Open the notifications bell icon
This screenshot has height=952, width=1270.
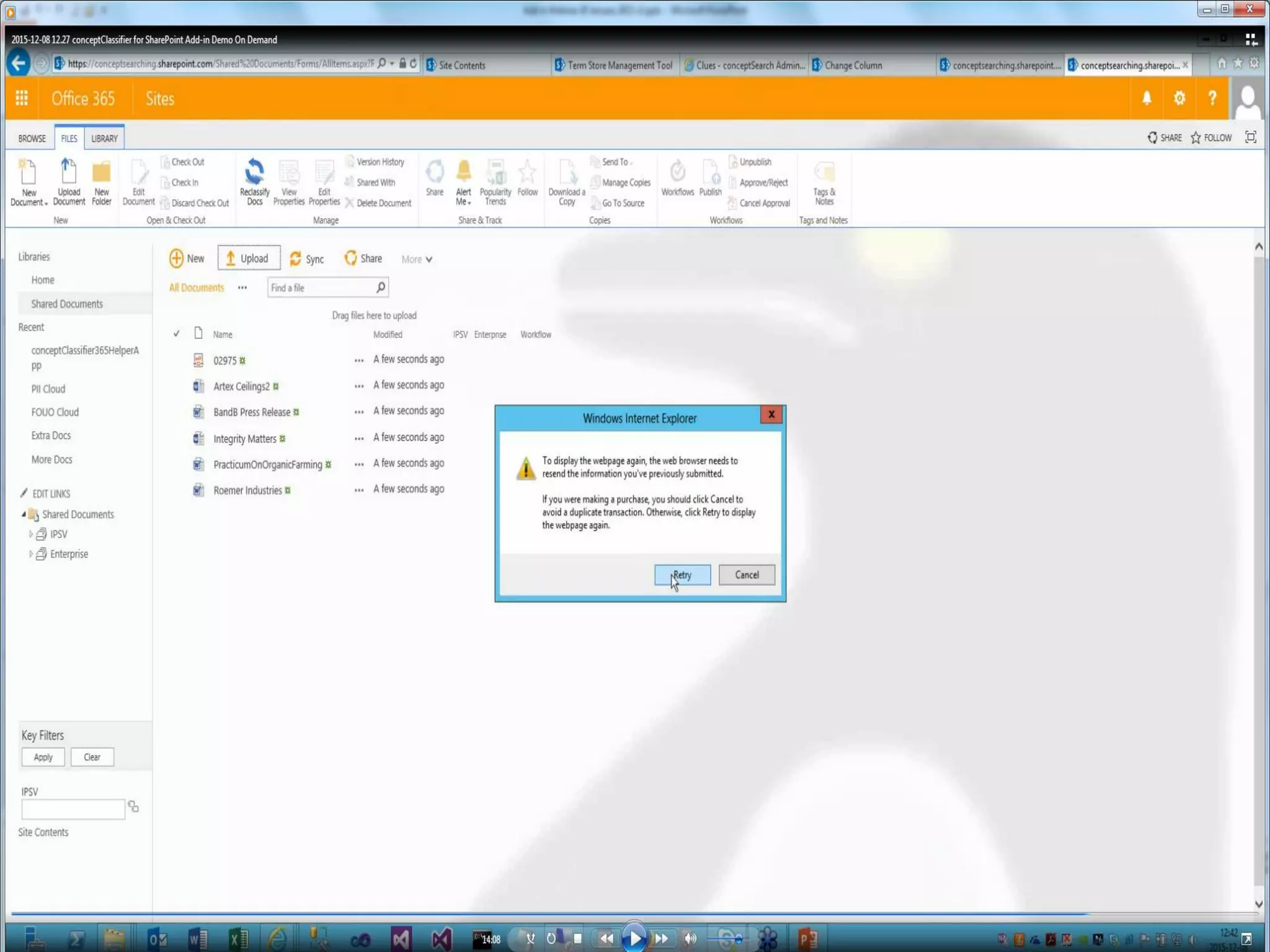[x=1147, y=98]
